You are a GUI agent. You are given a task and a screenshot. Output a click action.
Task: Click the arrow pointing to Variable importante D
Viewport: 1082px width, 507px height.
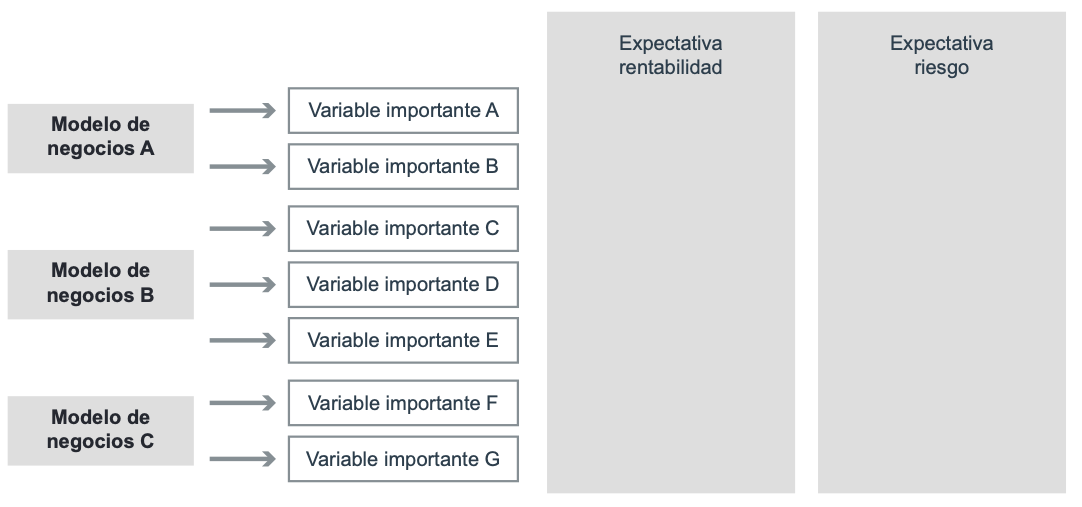point(243,284)
